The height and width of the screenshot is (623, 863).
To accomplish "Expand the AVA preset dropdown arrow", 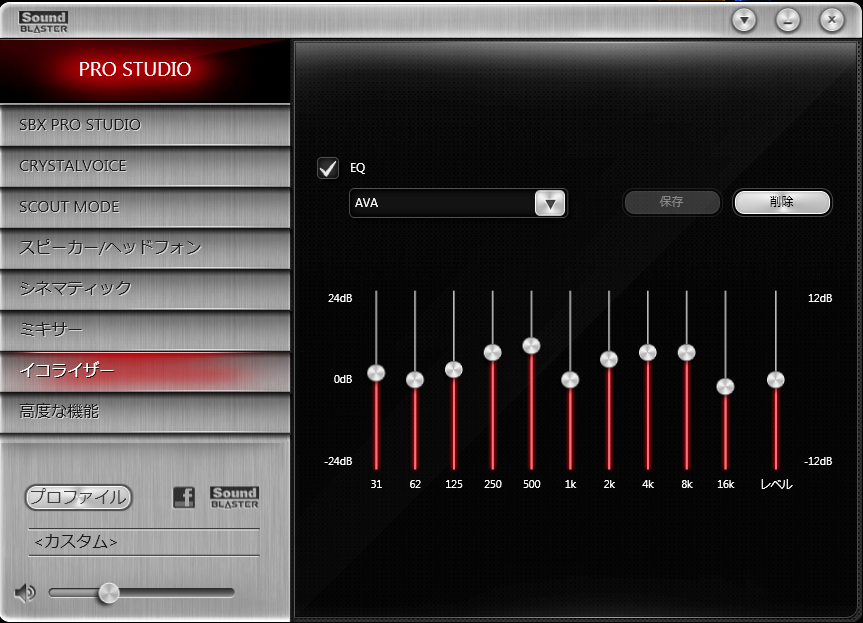I will point(550,204).
